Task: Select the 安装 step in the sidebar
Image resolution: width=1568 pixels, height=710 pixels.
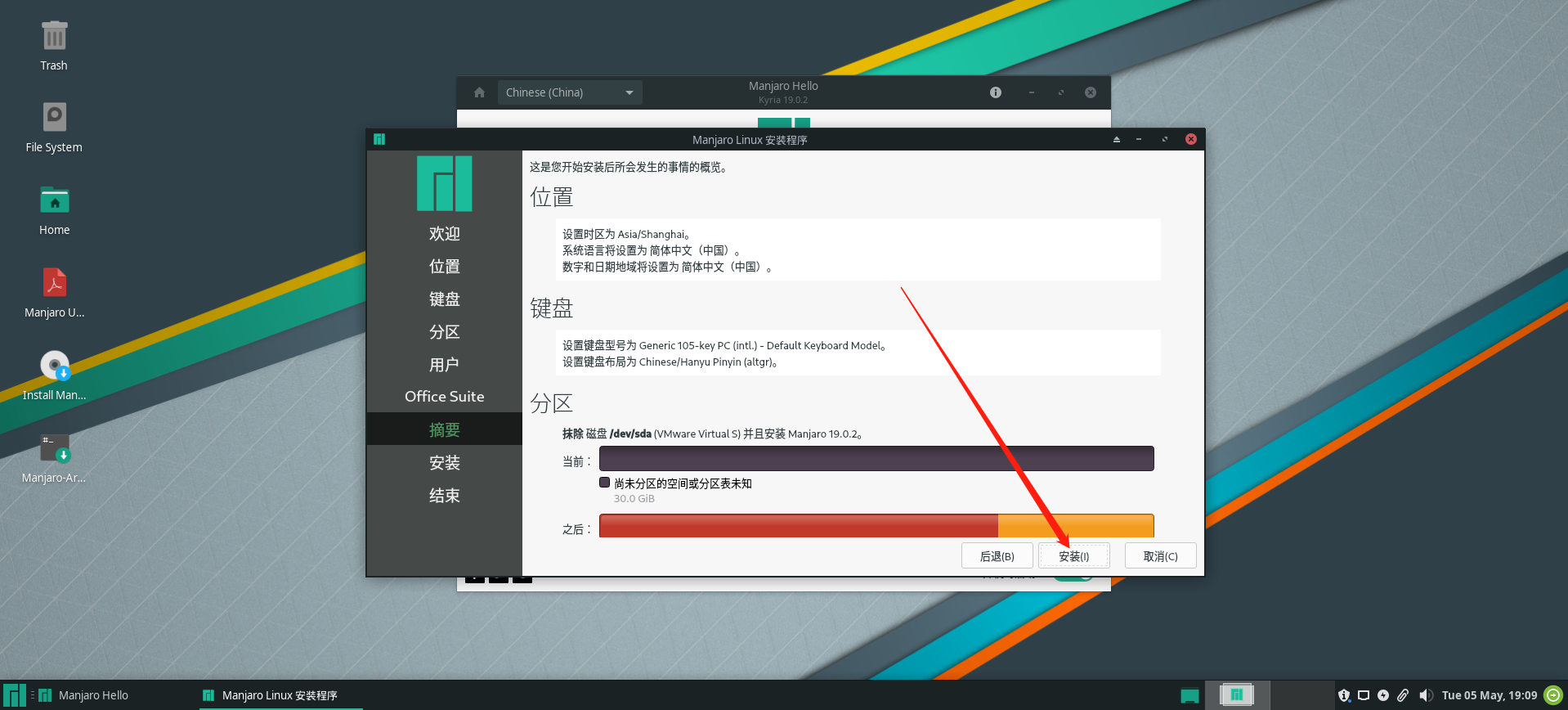Action: (445, 463)
